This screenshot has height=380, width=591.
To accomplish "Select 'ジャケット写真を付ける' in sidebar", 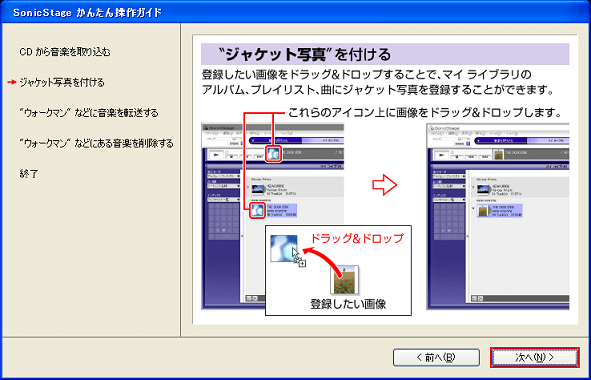I will tap(62, 82).
